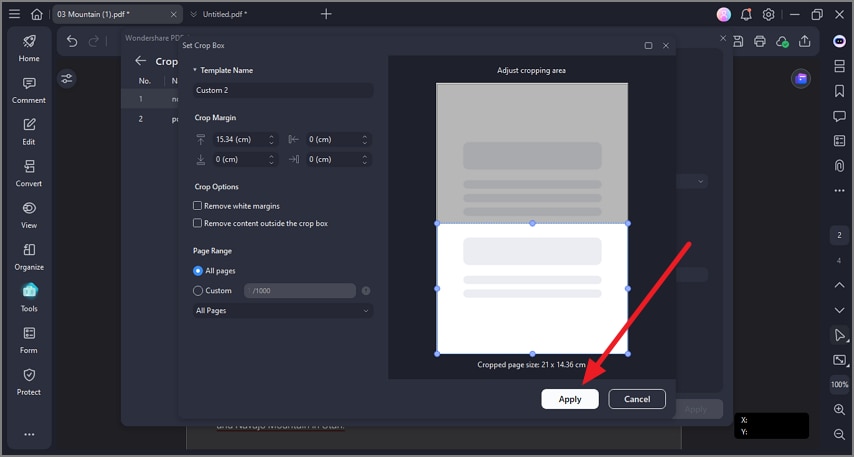Image resolution: width=854 pixels, height=457 pixels.
Task: Collapse the Template Name section triangle
Action: (195, 70)
